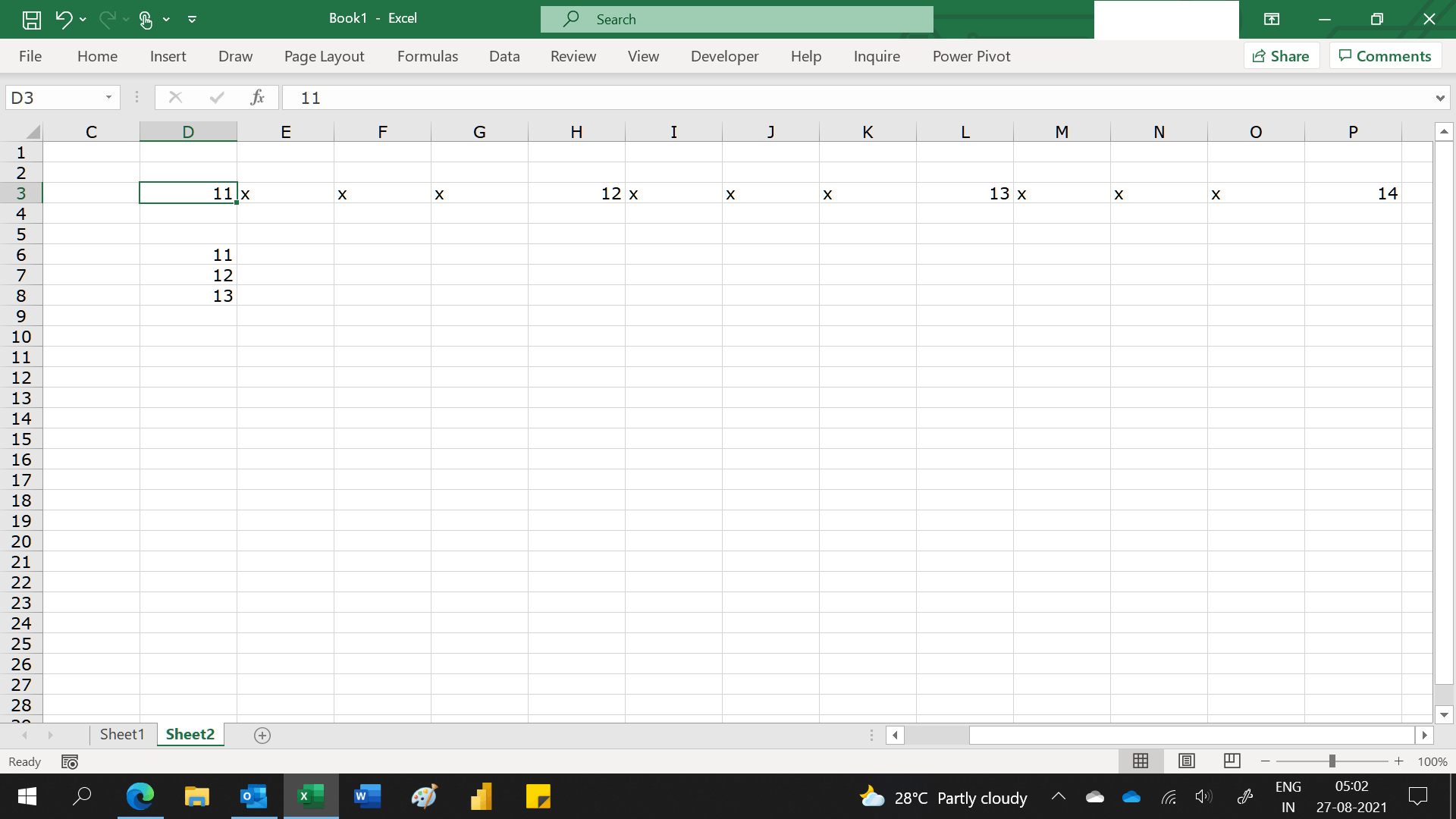Click the zoom slider handle
Image resolution: width=1456 pixels, height=819 pixels.
coord(1332,761)
